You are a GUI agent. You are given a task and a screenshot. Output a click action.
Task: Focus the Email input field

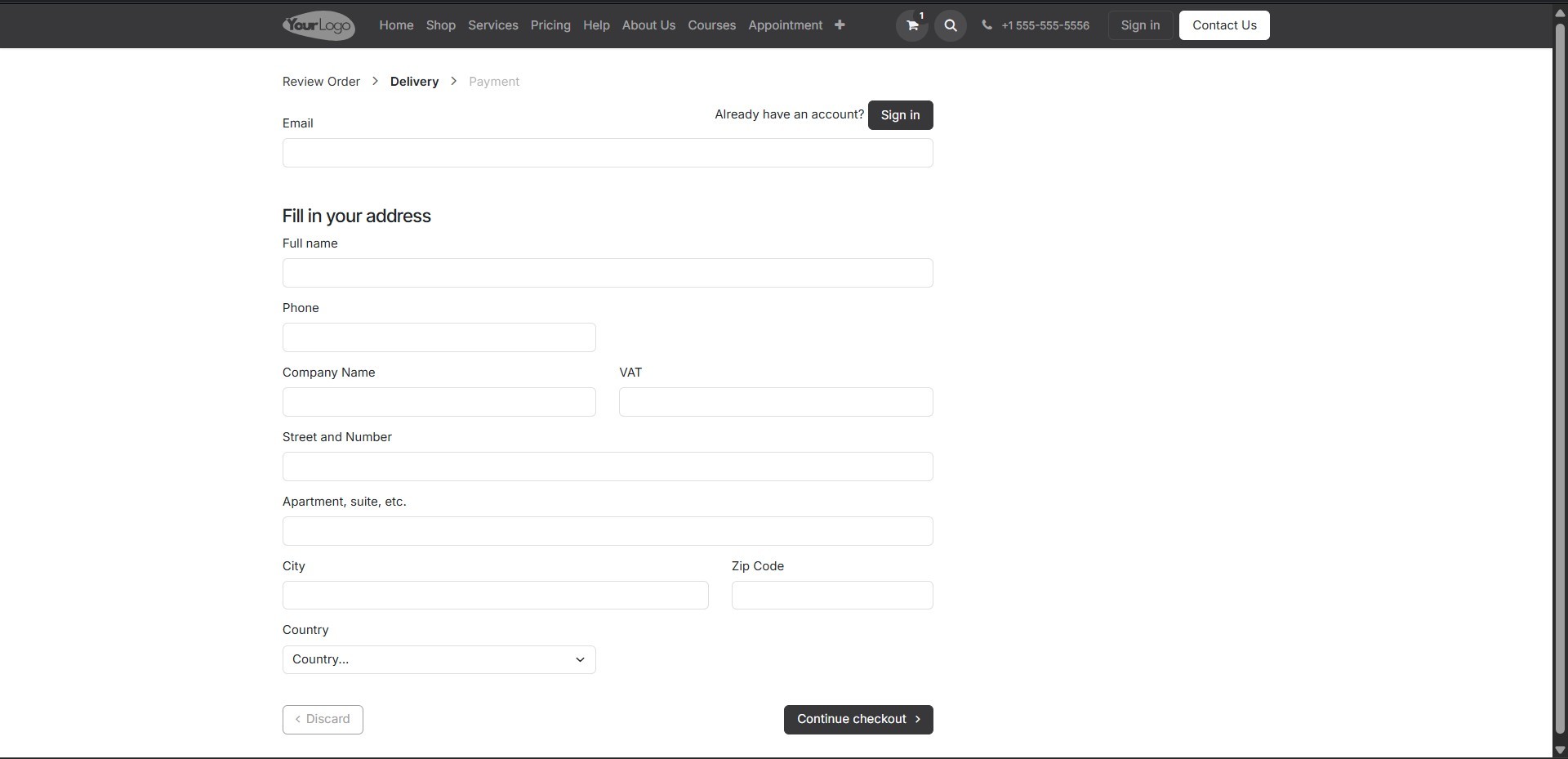(x=608, y=153)
